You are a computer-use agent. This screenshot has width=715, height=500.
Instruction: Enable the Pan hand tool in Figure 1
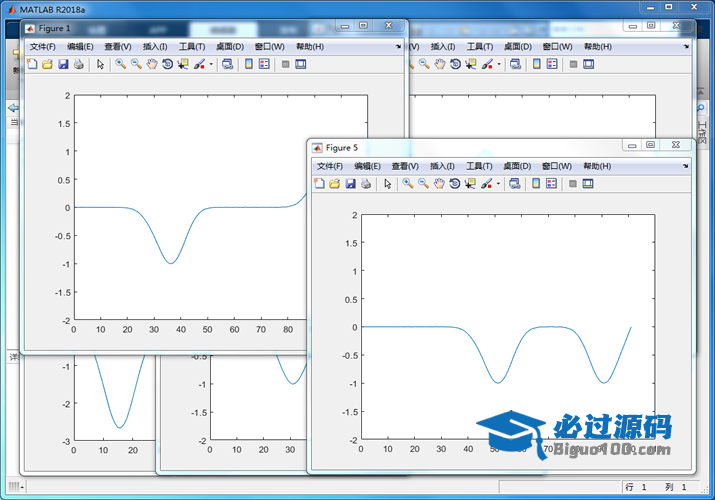(x=151, y=64)
